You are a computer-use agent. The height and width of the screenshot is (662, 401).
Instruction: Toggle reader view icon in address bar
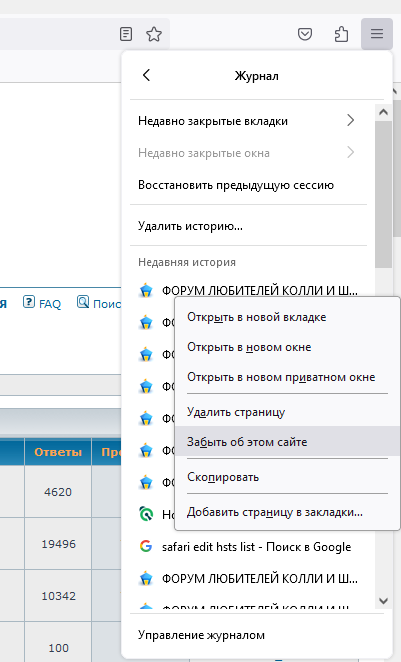(x=126, y=34)
